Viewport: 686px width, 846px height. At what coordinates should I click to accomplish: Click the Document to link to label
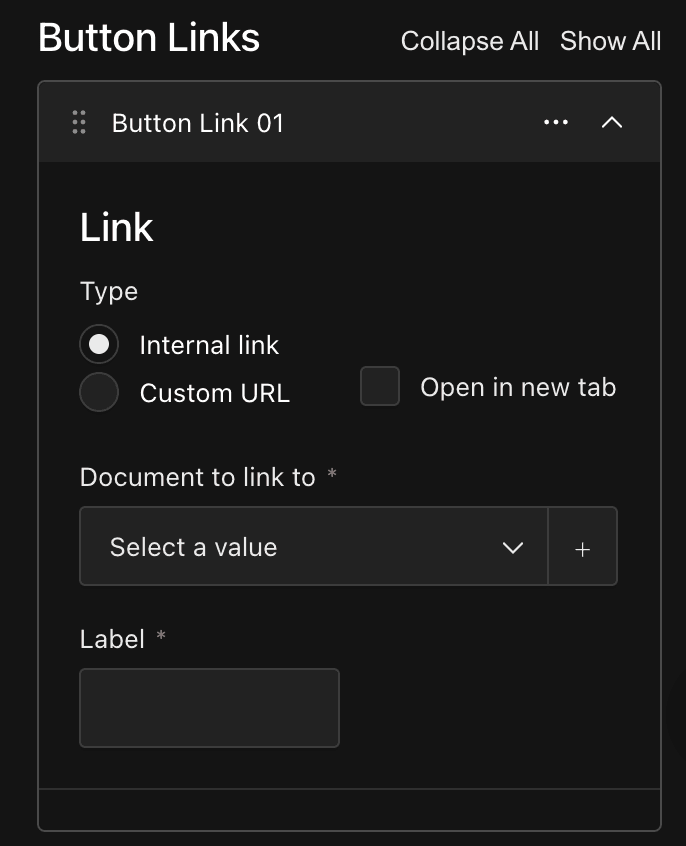pyautogui.click(x=198, y=477)
